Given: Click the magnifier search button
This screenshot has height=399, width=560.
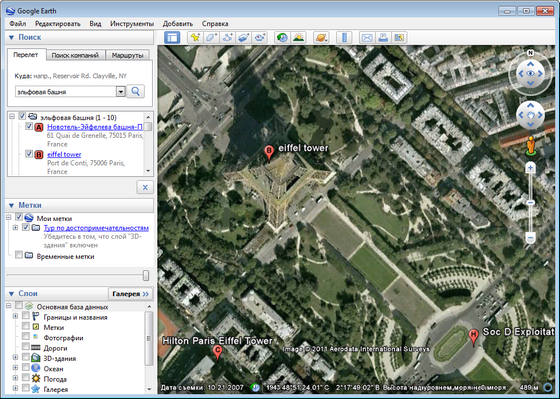Looking at the screenshot, I should tap(136, 91).
